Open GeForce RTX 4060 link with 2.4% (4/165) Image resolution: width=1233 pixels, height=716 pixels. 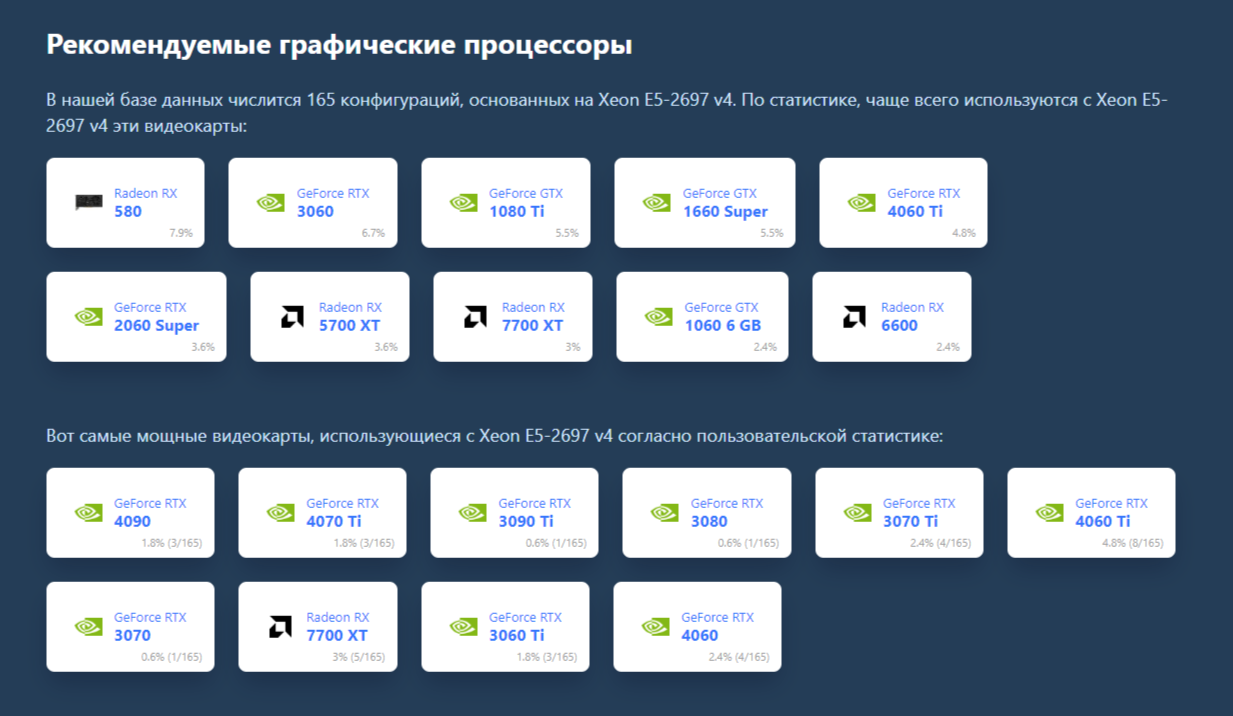pos(717,626)
